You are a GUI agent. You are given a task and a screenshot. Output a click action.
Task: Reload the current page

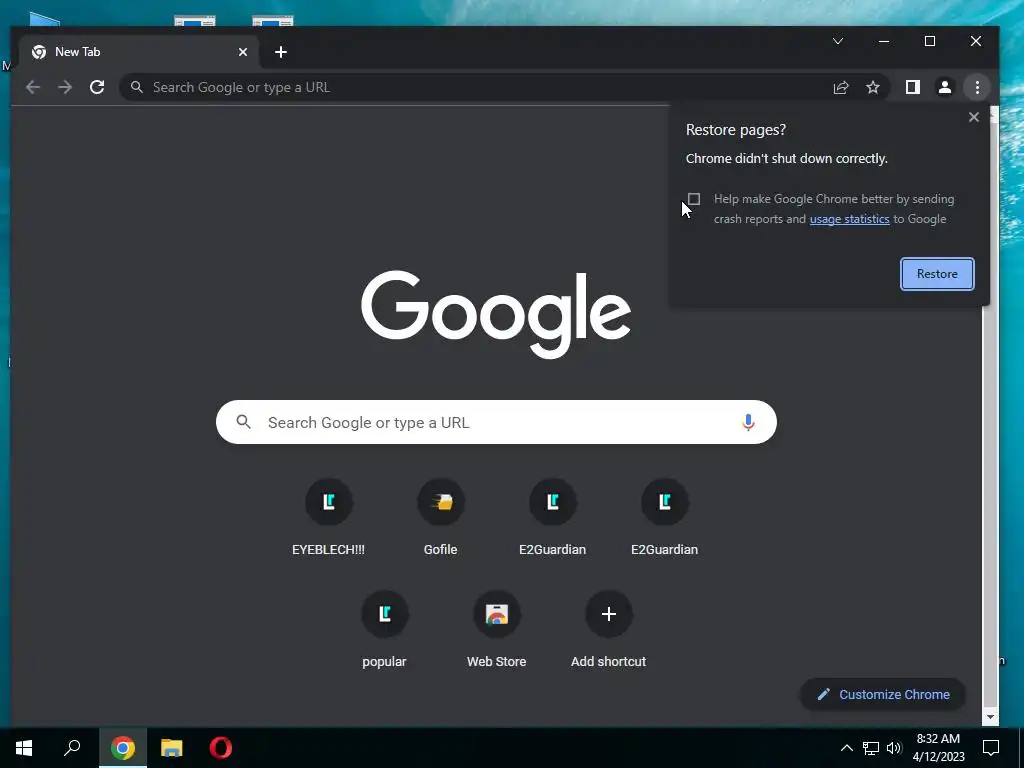[97, 87]
